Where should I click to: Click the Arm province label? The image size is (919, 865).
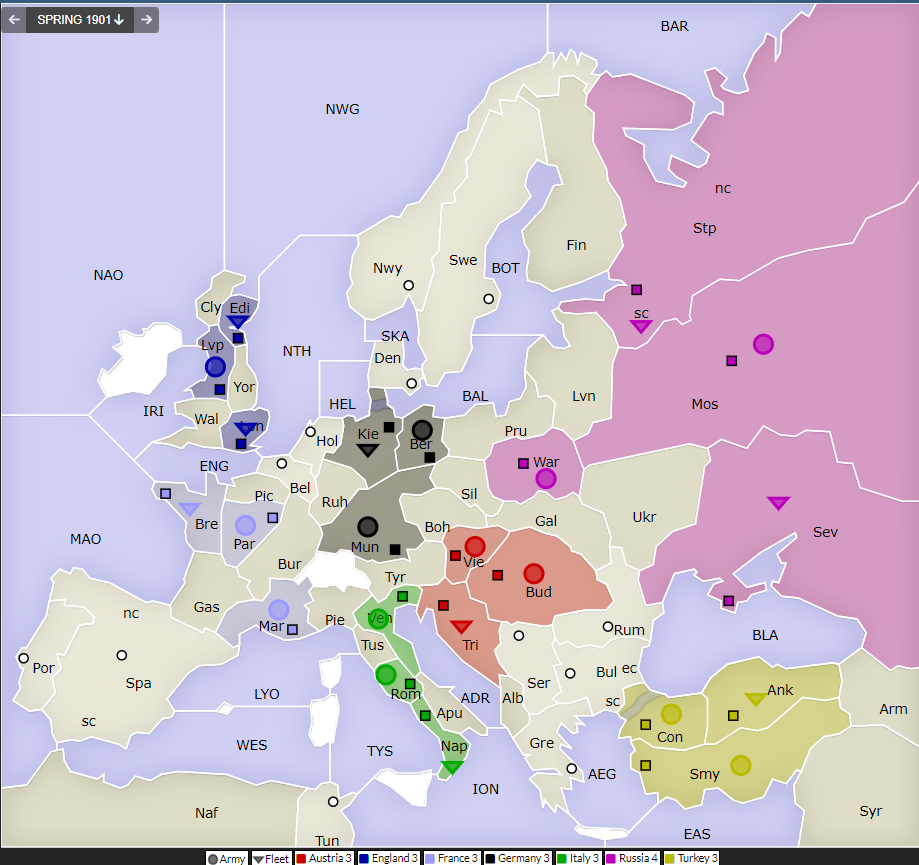tap(893, 709)
